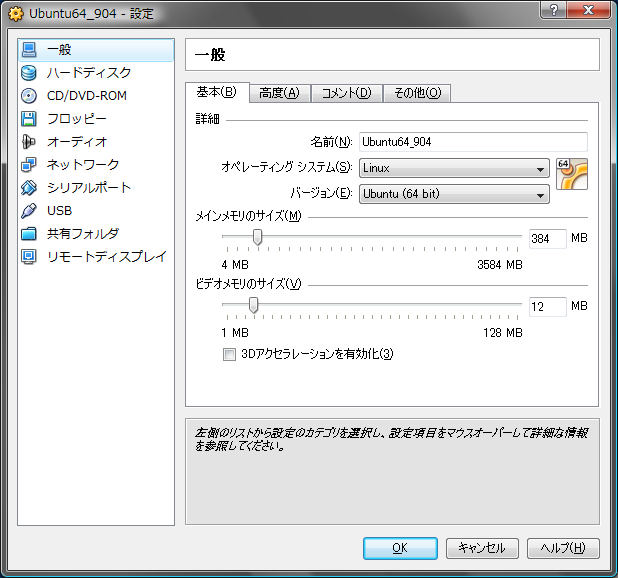Click the OK button

pos(400,548)
